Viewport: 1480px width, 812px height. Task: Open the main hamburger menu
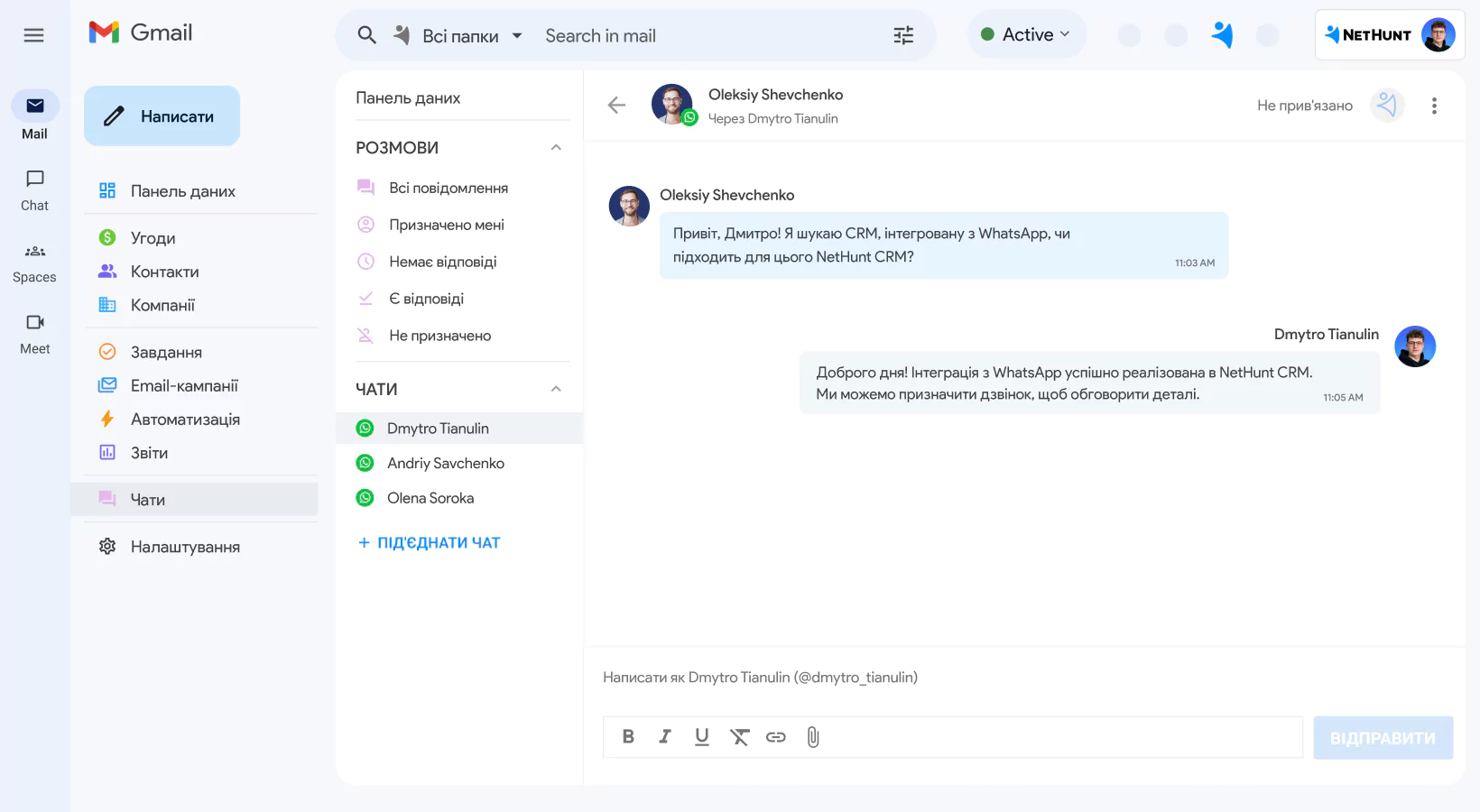tap(33, 35)
